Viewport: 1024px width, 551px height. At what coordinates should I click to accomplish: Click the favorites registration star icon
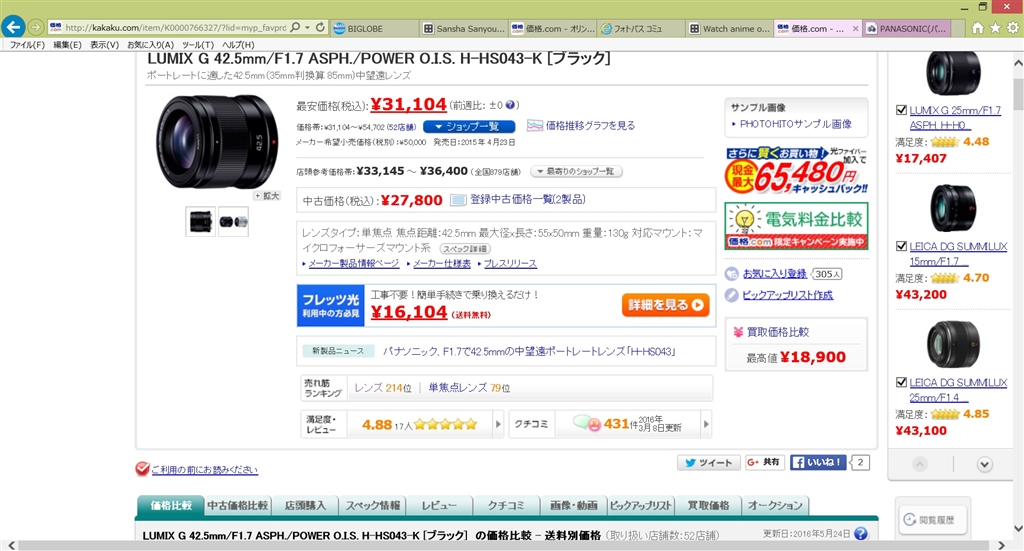pyautogui.click(x=732, y=274)
